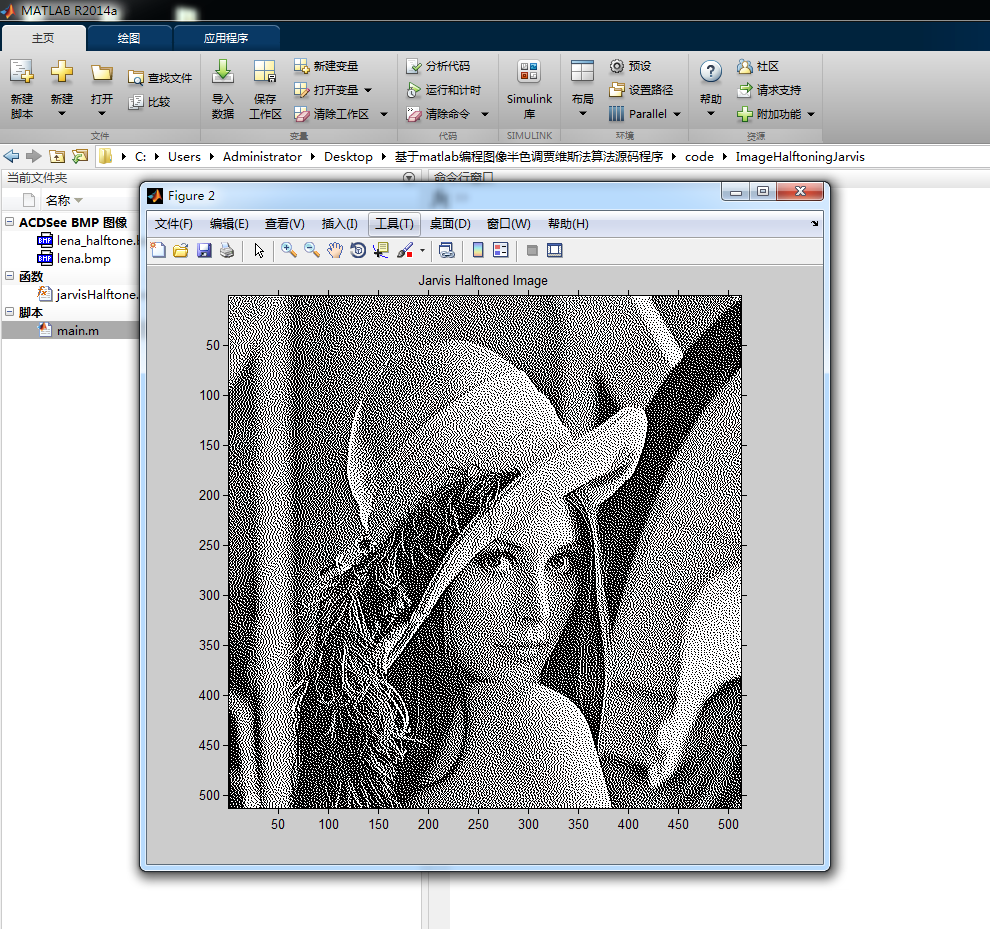Screen dimensions: 990x929
Task: Open the Desktop menu in Figure 2
Action: pyautogui.click(x=450, y=224)
